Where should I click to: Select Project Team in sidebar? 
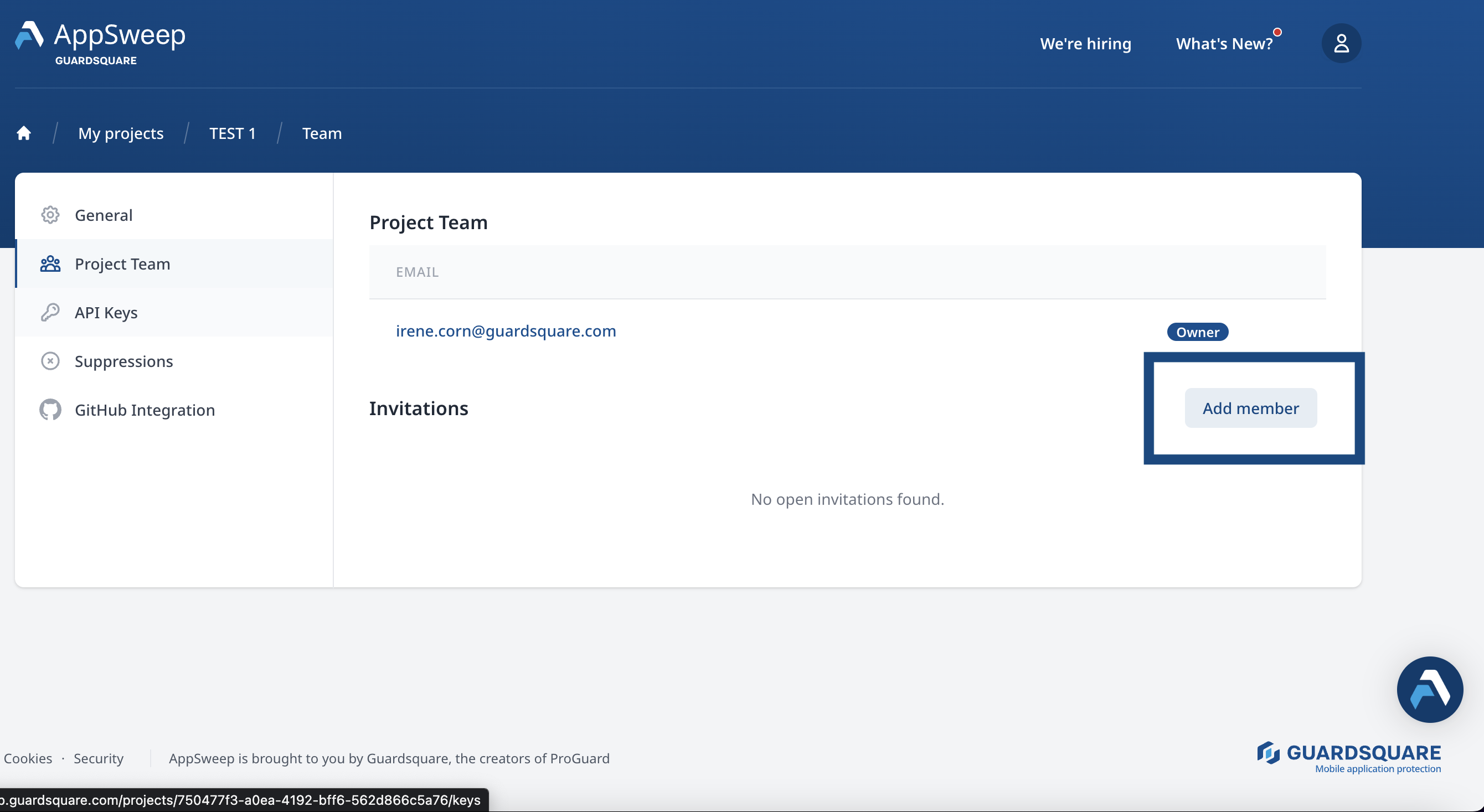coord(174,264)
